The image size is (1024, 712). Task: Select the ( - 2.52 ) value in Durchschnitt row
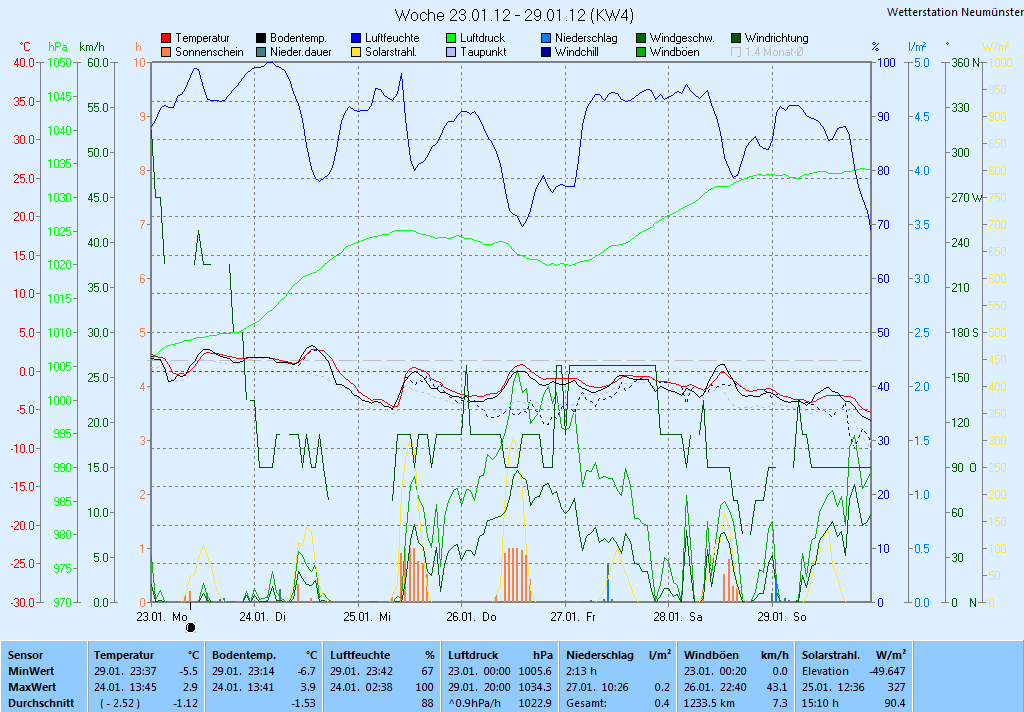[120, 704]
